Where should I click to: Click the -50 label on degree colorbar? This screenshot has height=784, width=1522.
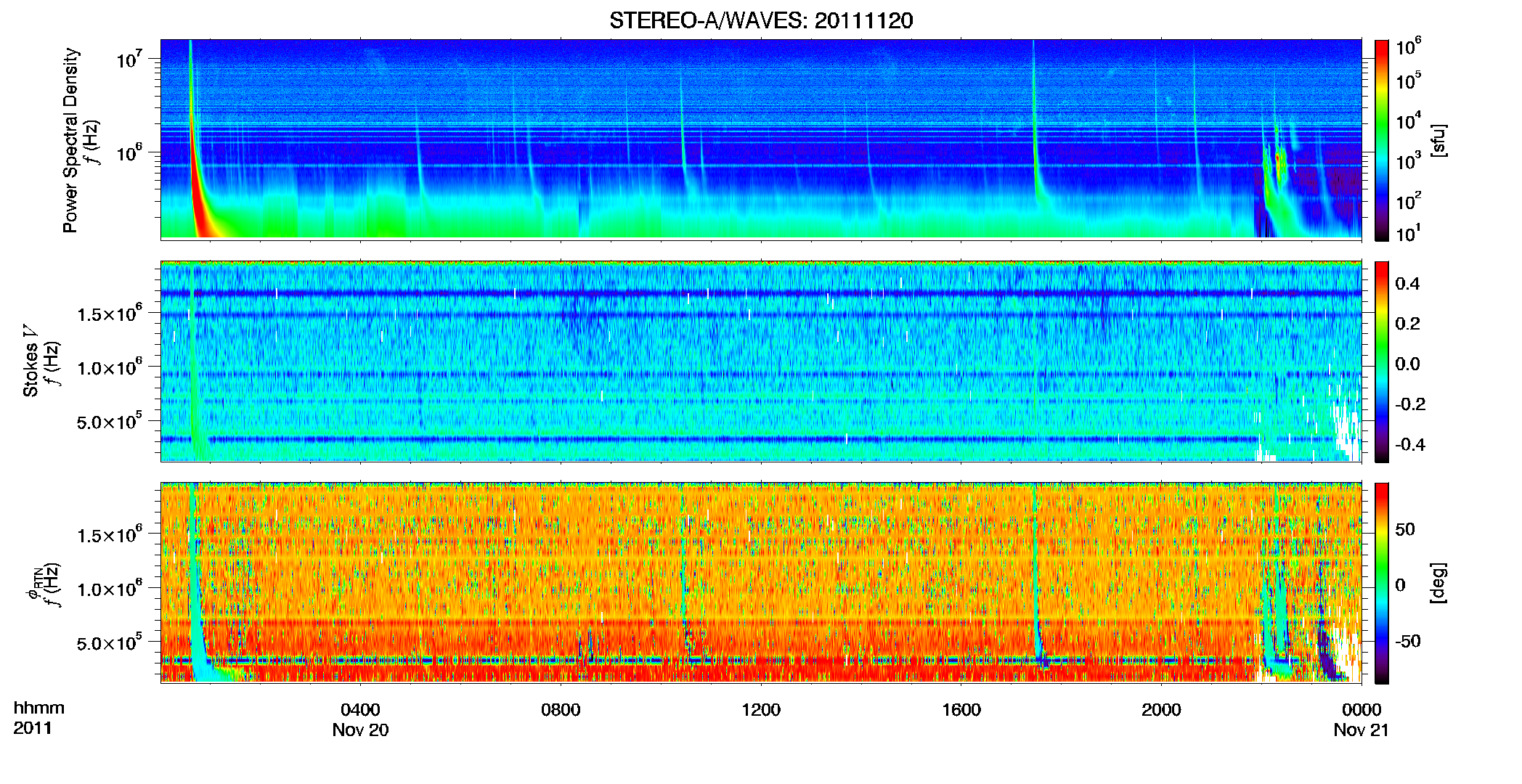(x=1408, y=641)
